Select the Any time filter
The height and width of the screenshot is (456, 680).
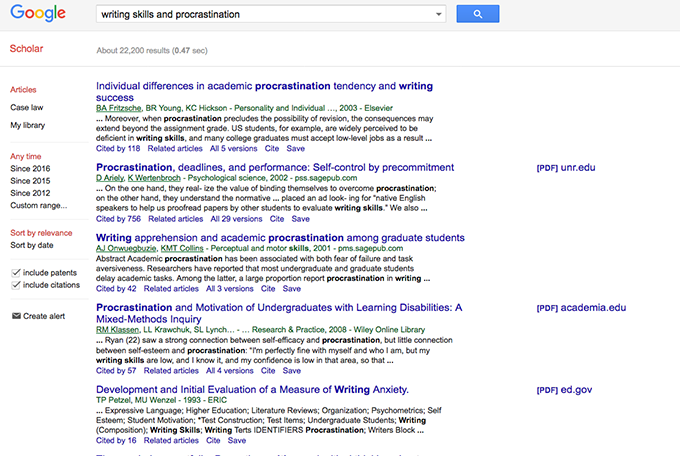click(26, 156)
